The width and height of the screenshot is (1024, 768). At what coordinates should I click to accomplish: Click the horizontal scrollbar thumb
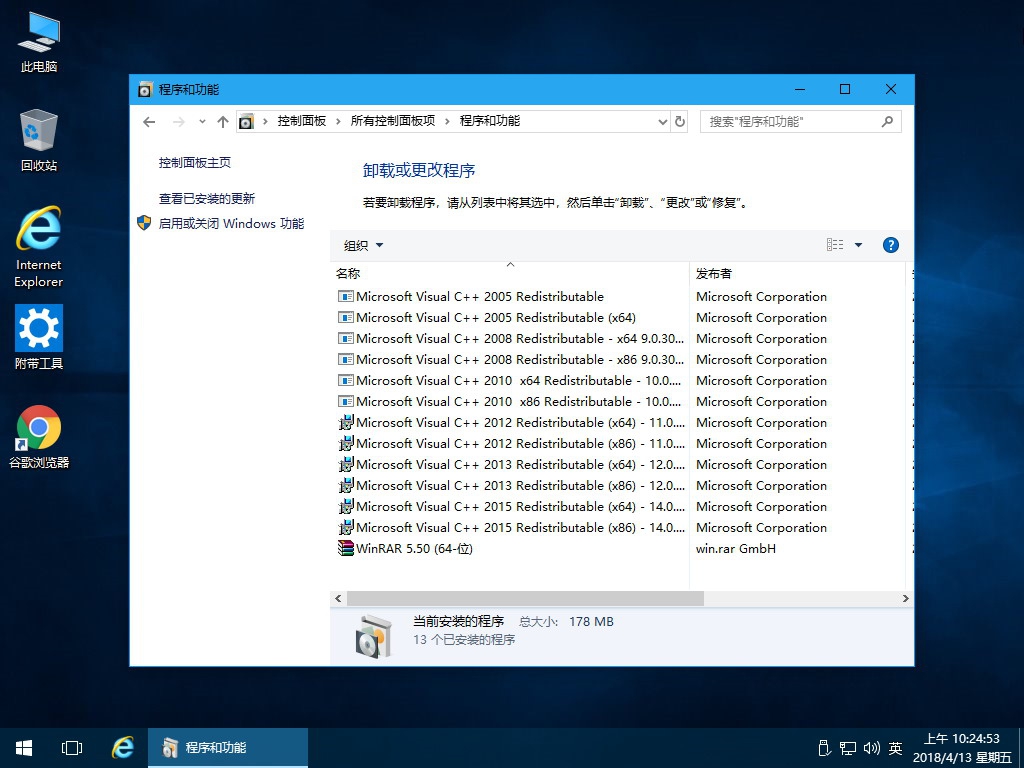pyautogui.click(x=525, y=598)
